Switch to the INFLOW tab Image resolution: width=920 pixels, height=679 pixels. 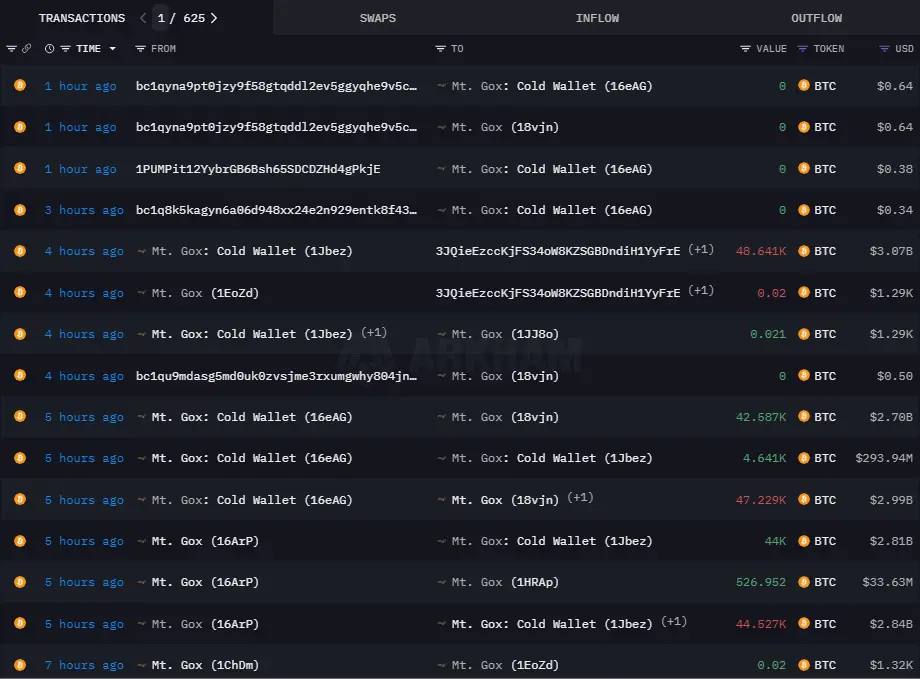point(597,18)
